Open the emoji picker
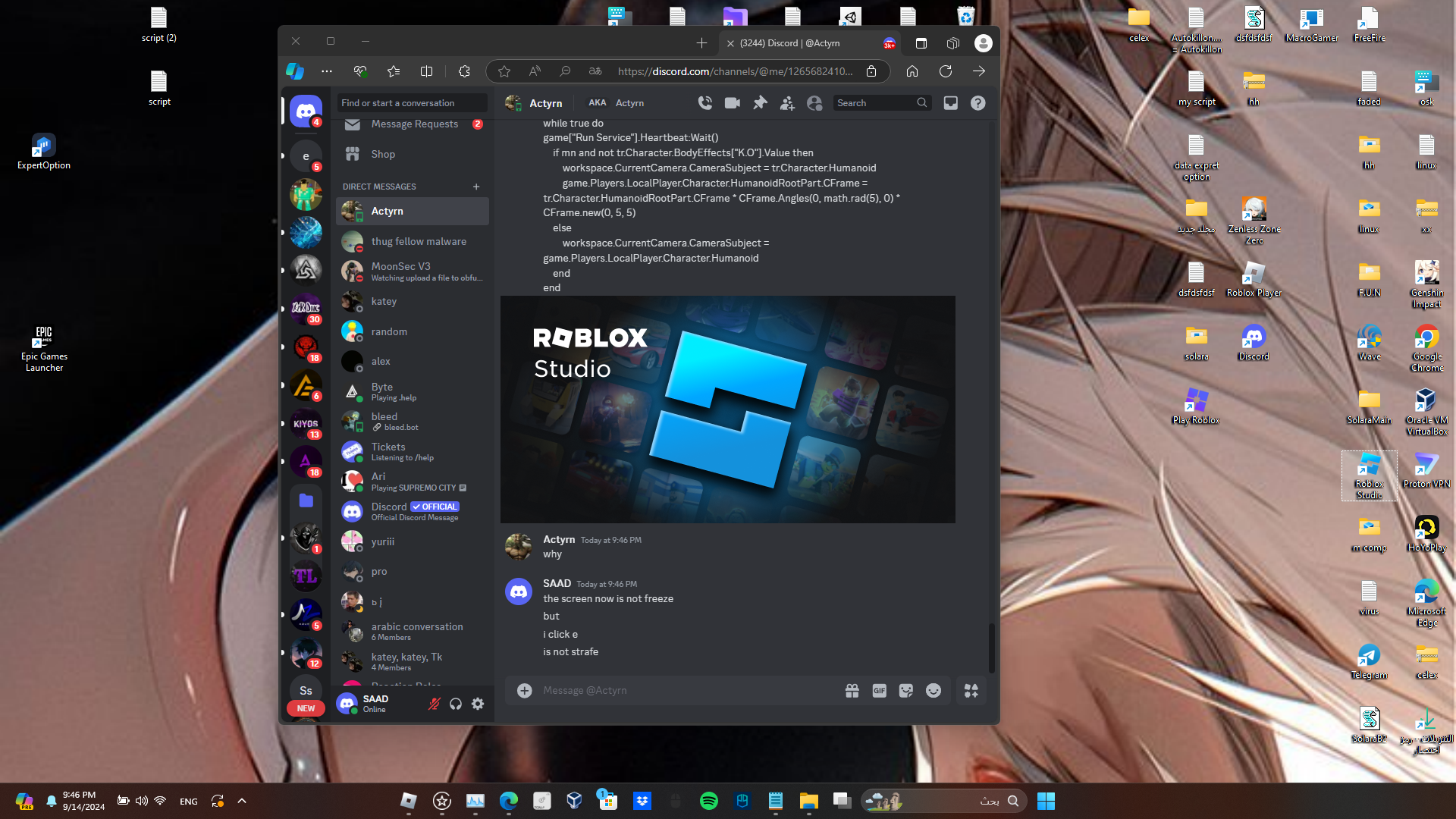The image size is (1456, 819). 934,691
